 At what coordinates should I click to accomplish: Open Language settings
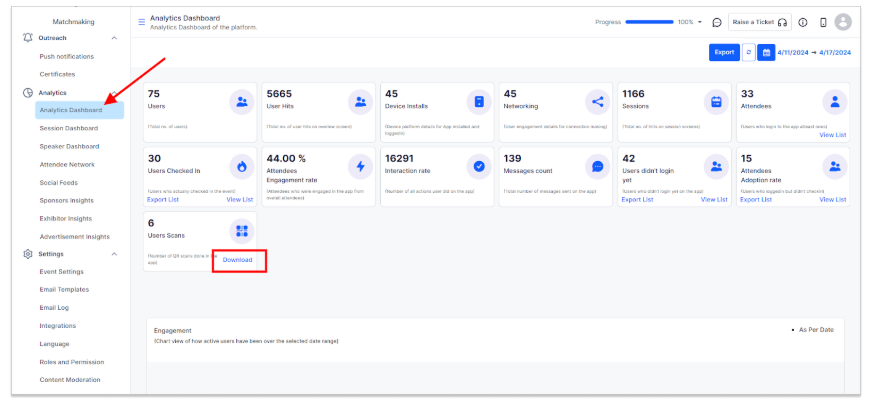point(54,344)
